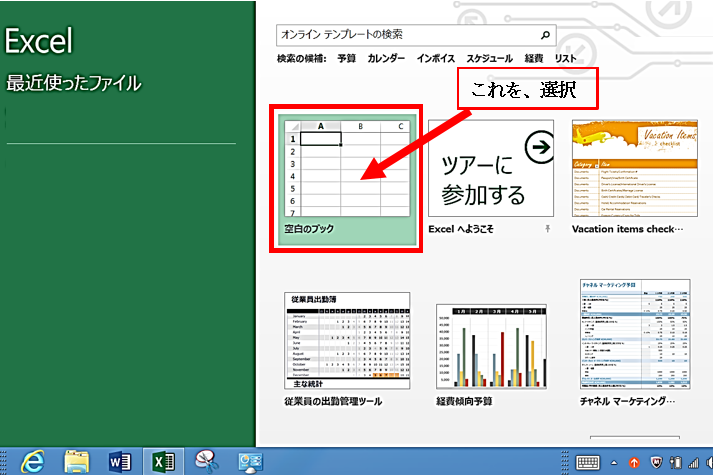
Task: Search suggested term 予算
Action: [346, 59]
